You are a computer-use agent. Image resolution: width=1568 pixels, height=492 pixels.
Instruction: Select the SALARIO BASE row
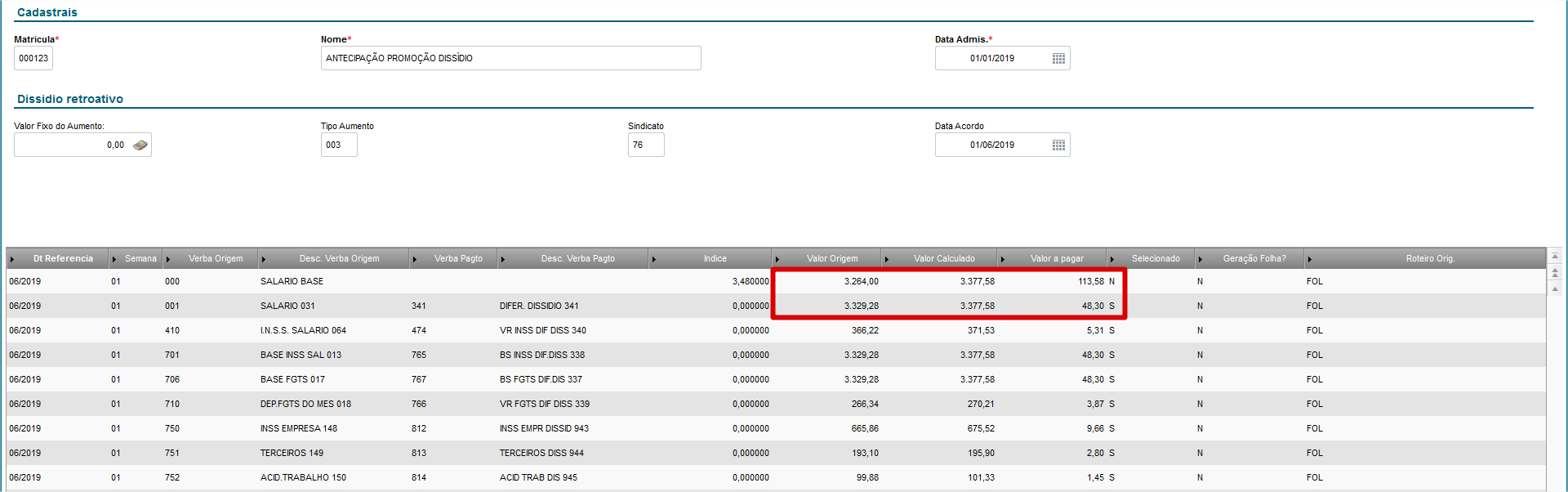point(776,281)
